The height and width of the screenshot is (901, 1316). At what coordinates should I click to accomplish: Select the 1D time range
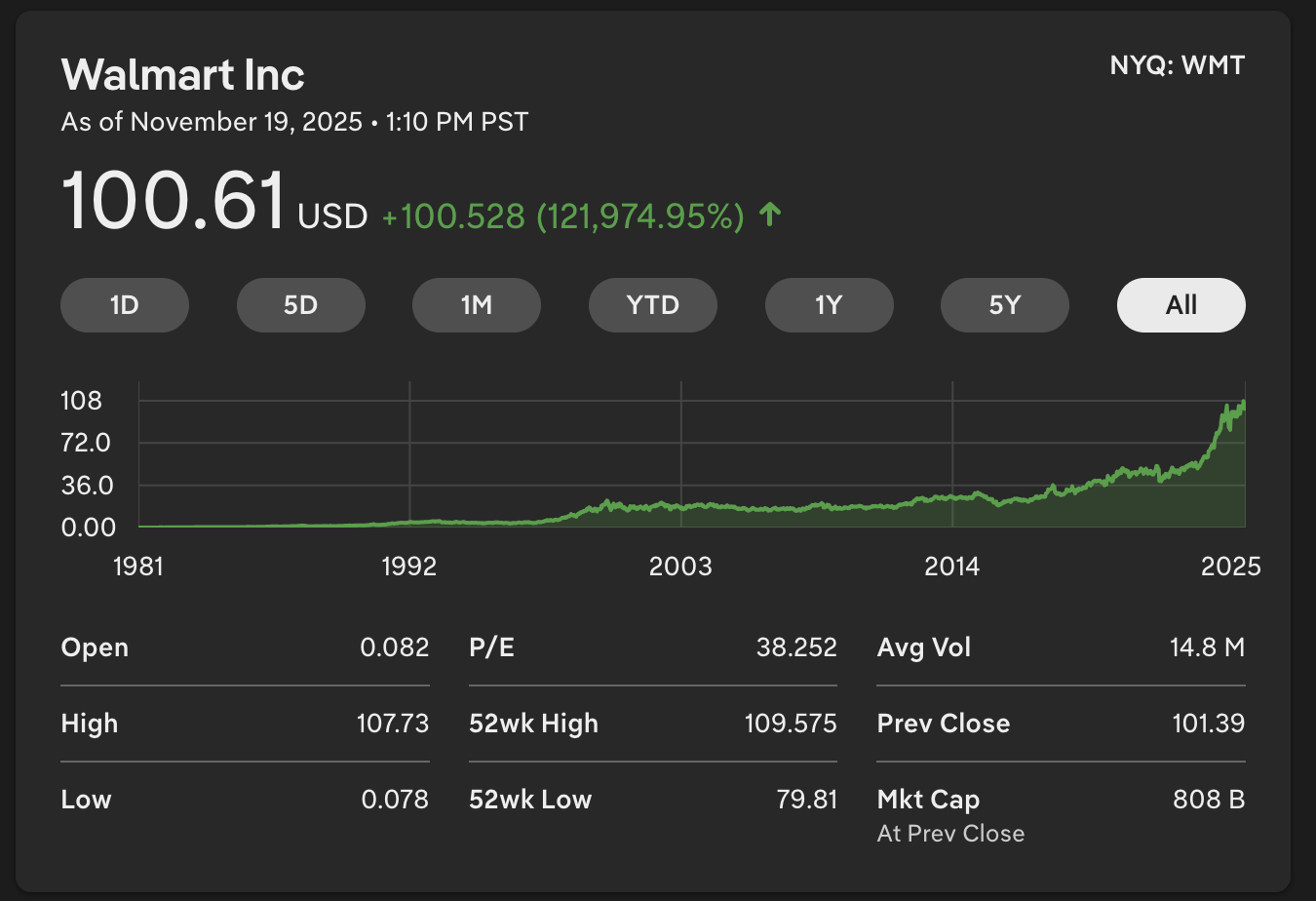point(125,305)
